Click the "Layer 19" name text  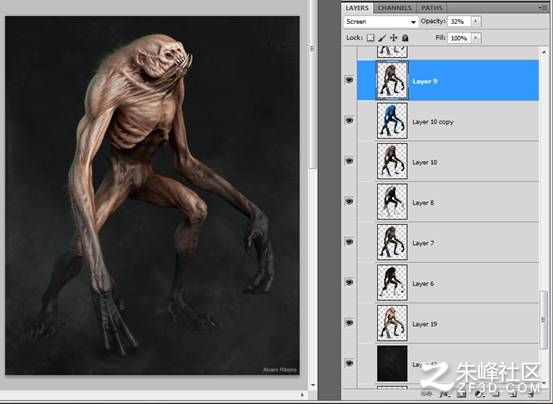pos(425,324)
